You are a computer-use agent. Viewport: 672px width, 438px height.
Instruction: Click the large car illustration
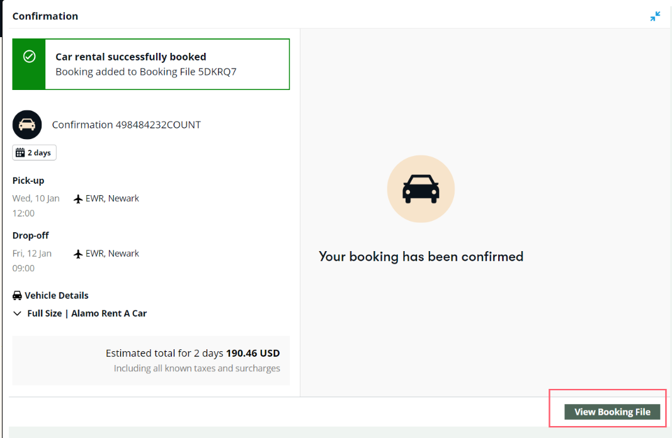pos(420,189)
